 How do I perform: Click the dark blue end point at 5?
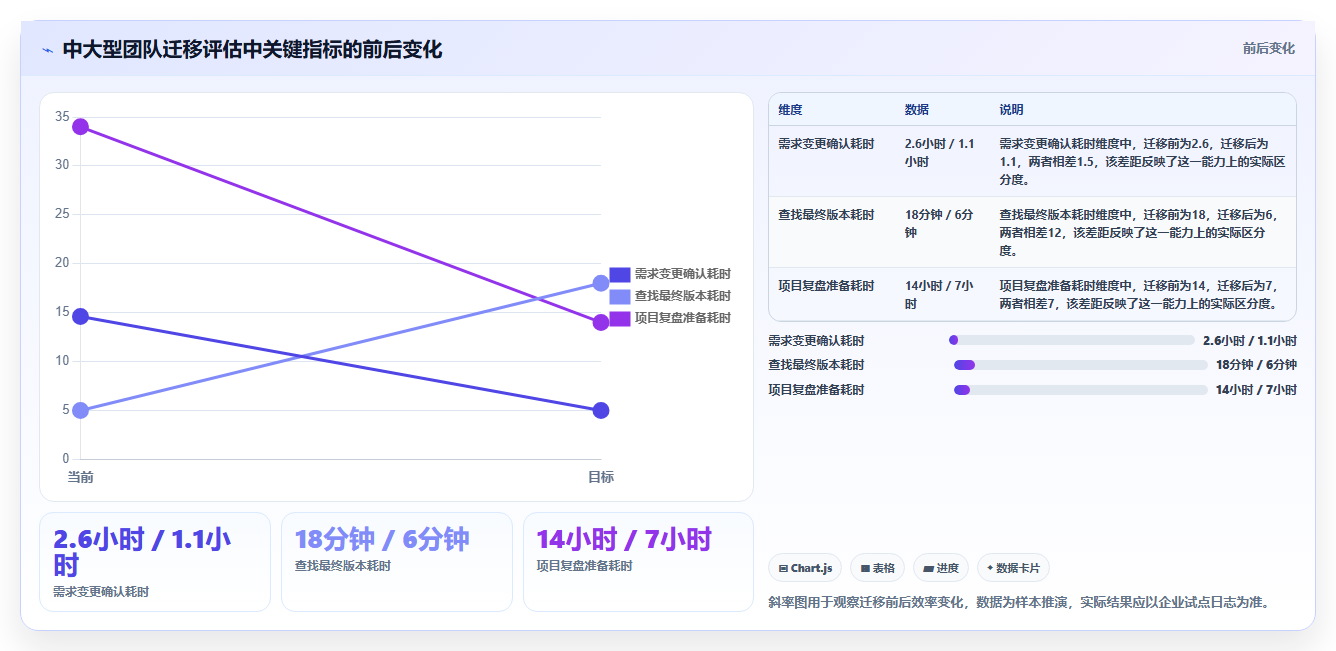pyautogui.click(x=601, y=410)
